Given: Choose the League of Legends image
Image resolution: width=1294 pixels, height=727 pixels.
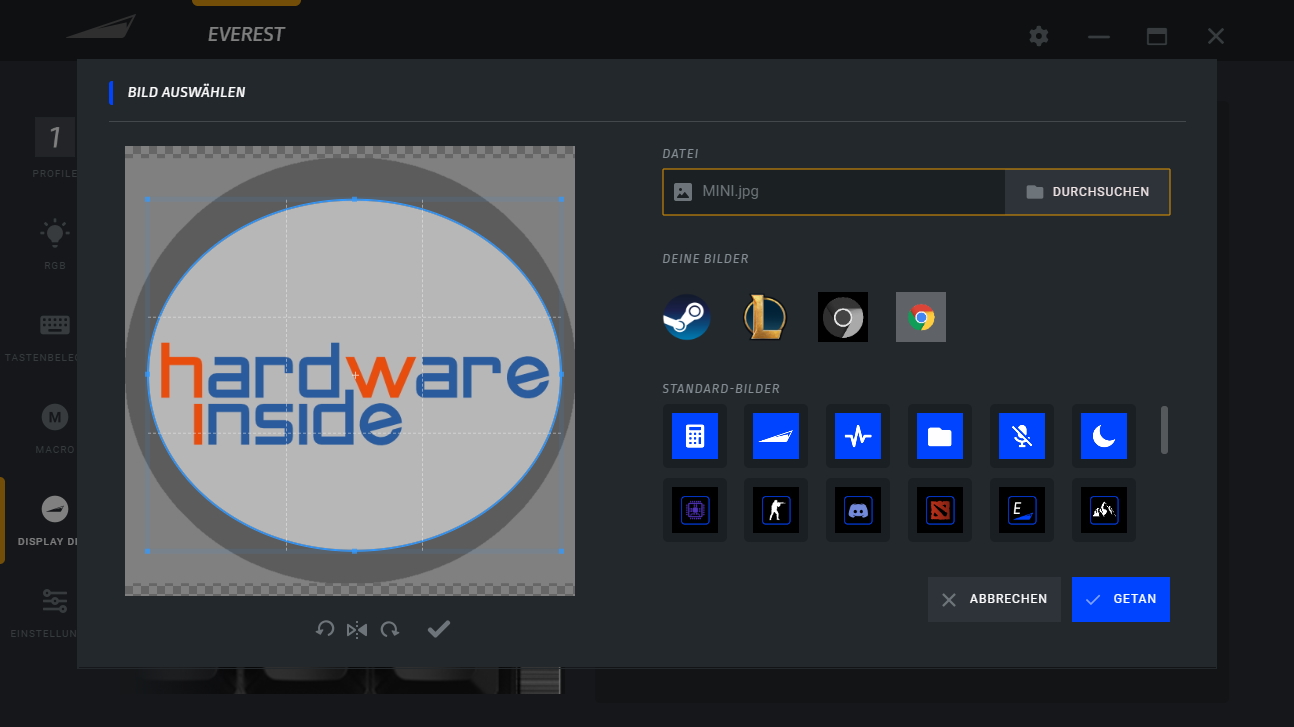Looking at the screenshot, I should (765, 317).
